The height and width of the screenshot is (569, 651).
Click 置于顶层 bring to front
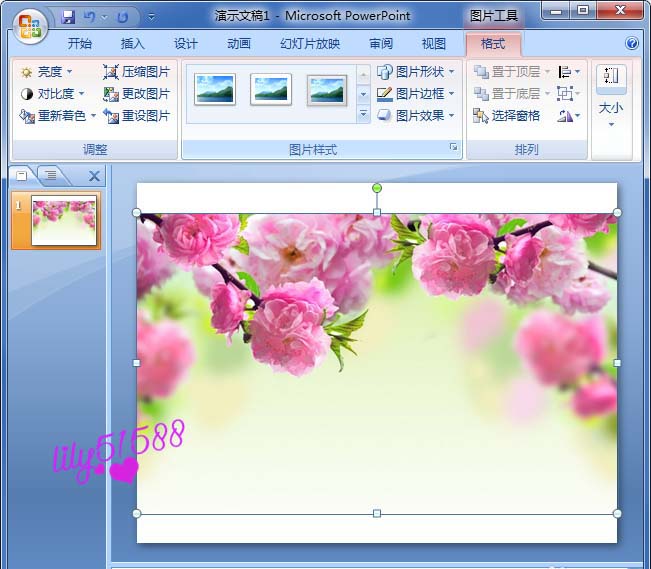(x=507, y=72)
